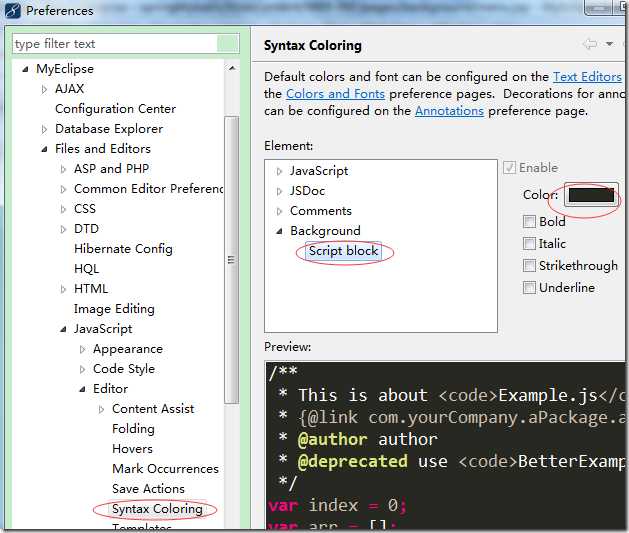Screen dimensions: 629x533
Task: Open the Text Editors link
Action: click(587, 77)
